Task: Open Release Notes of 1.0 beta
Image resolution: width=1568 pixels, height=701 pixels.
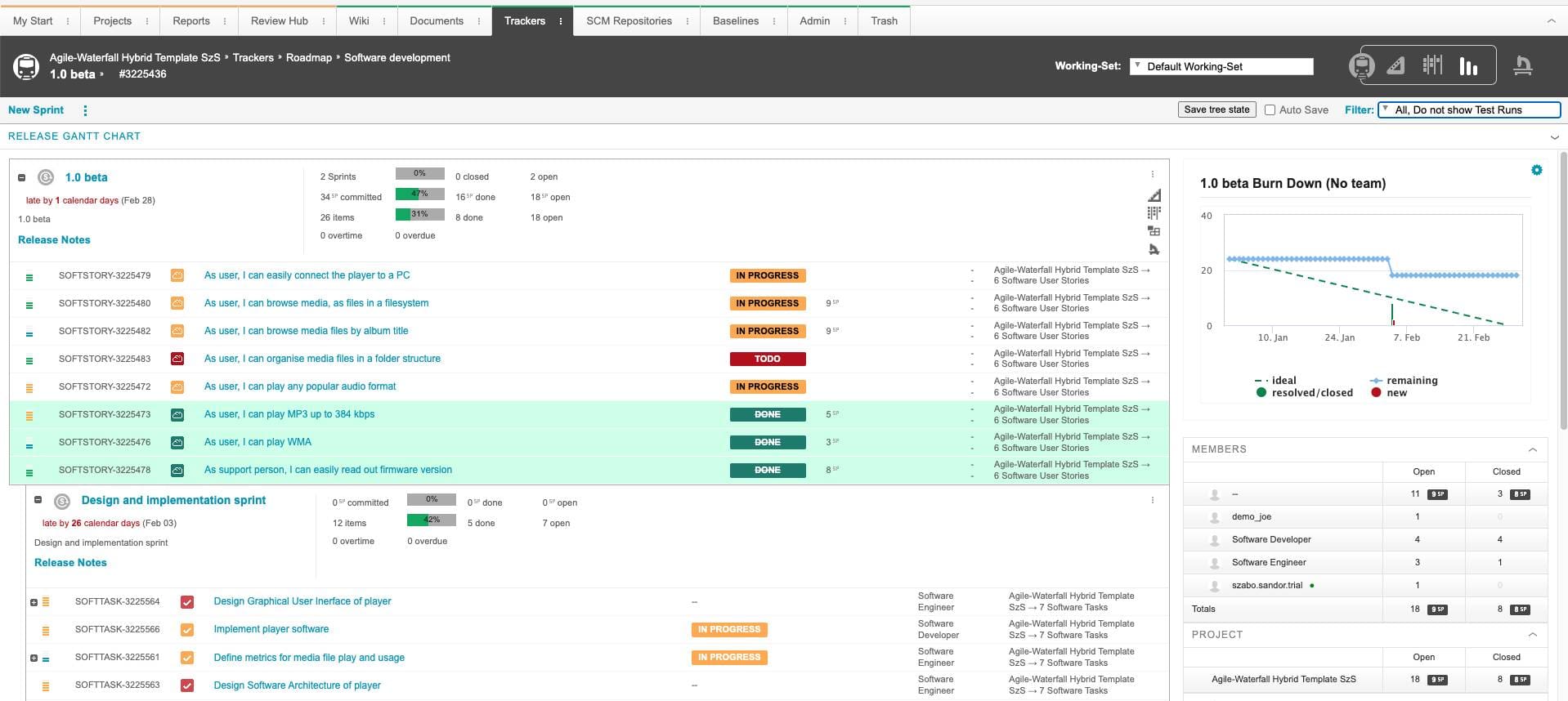Action: click(x=54, y=239)
